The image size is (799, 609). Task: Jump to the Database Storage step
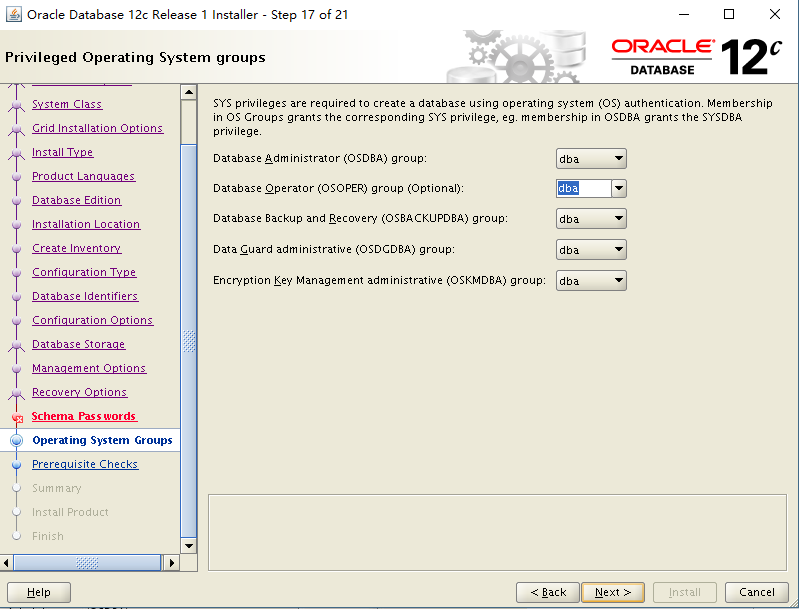pos(78,344)
